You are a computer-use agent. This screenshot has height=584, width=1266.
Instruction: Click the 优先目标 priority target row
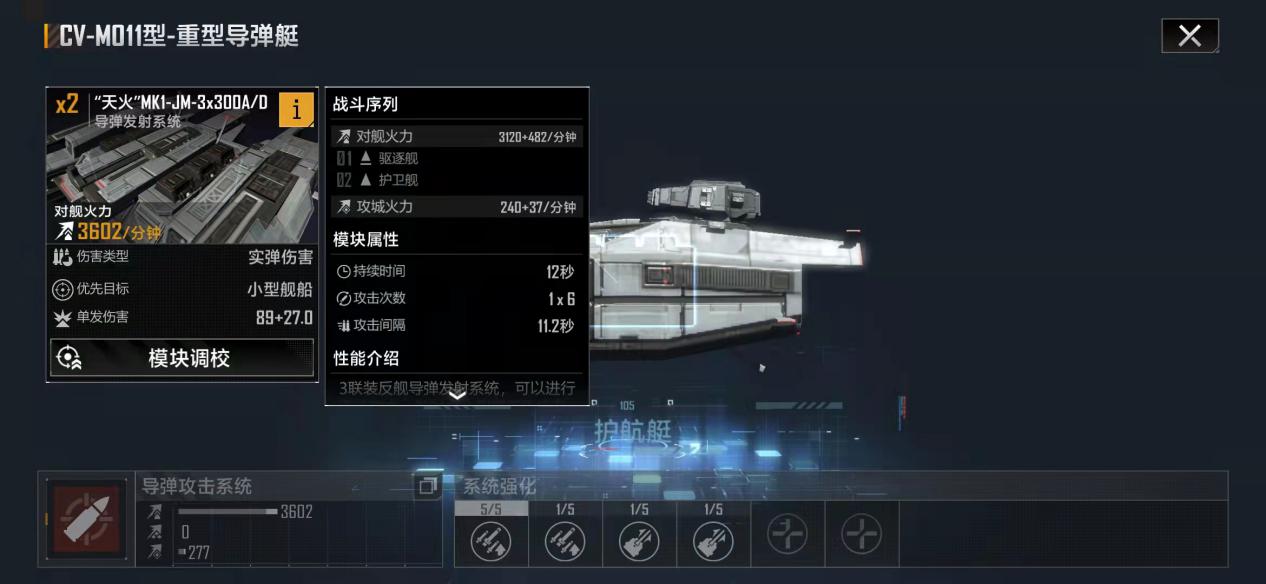click(182, 289)
